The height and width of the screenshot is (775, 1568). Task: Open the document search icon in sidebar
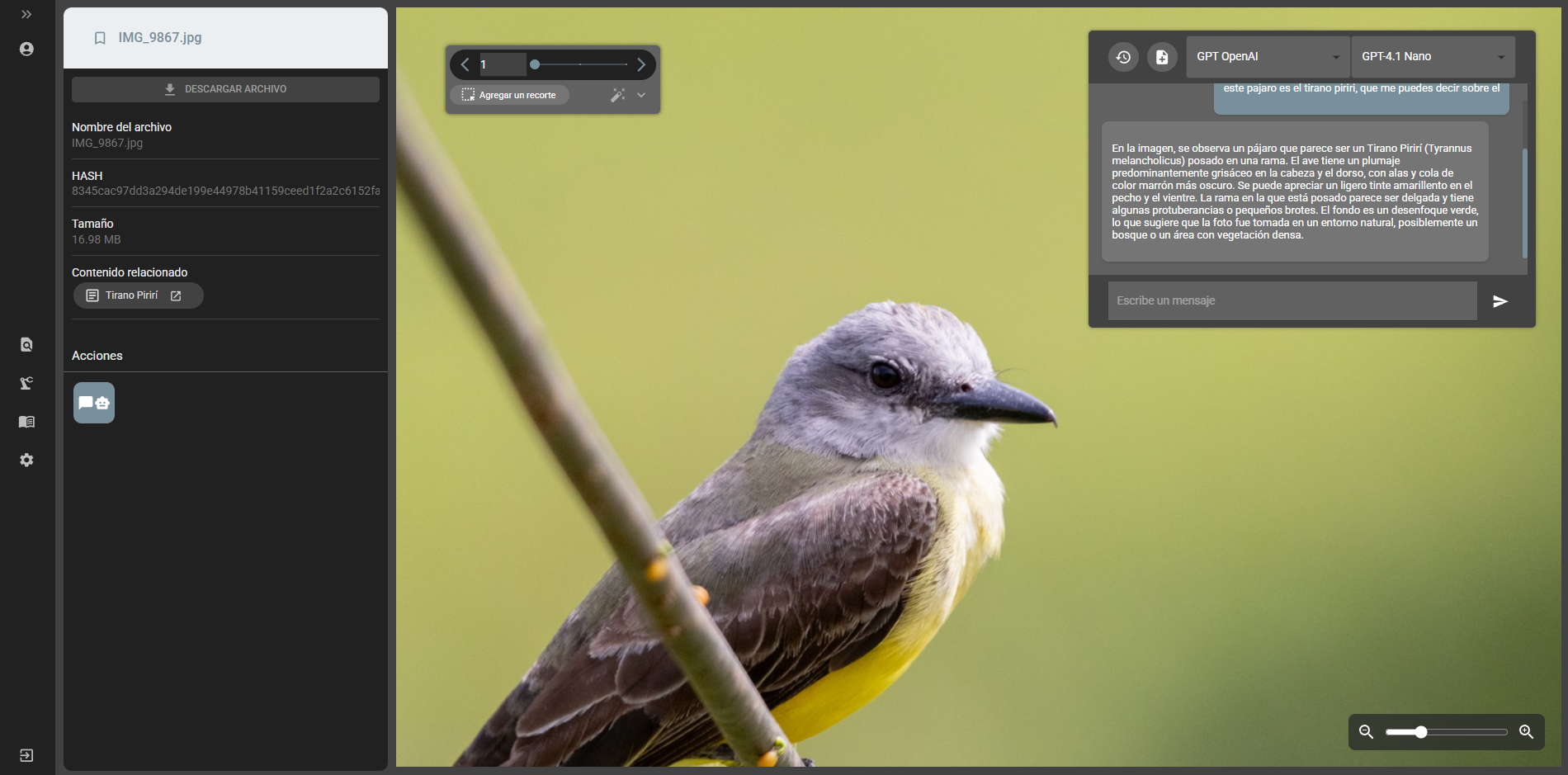[x=26, y=345]
